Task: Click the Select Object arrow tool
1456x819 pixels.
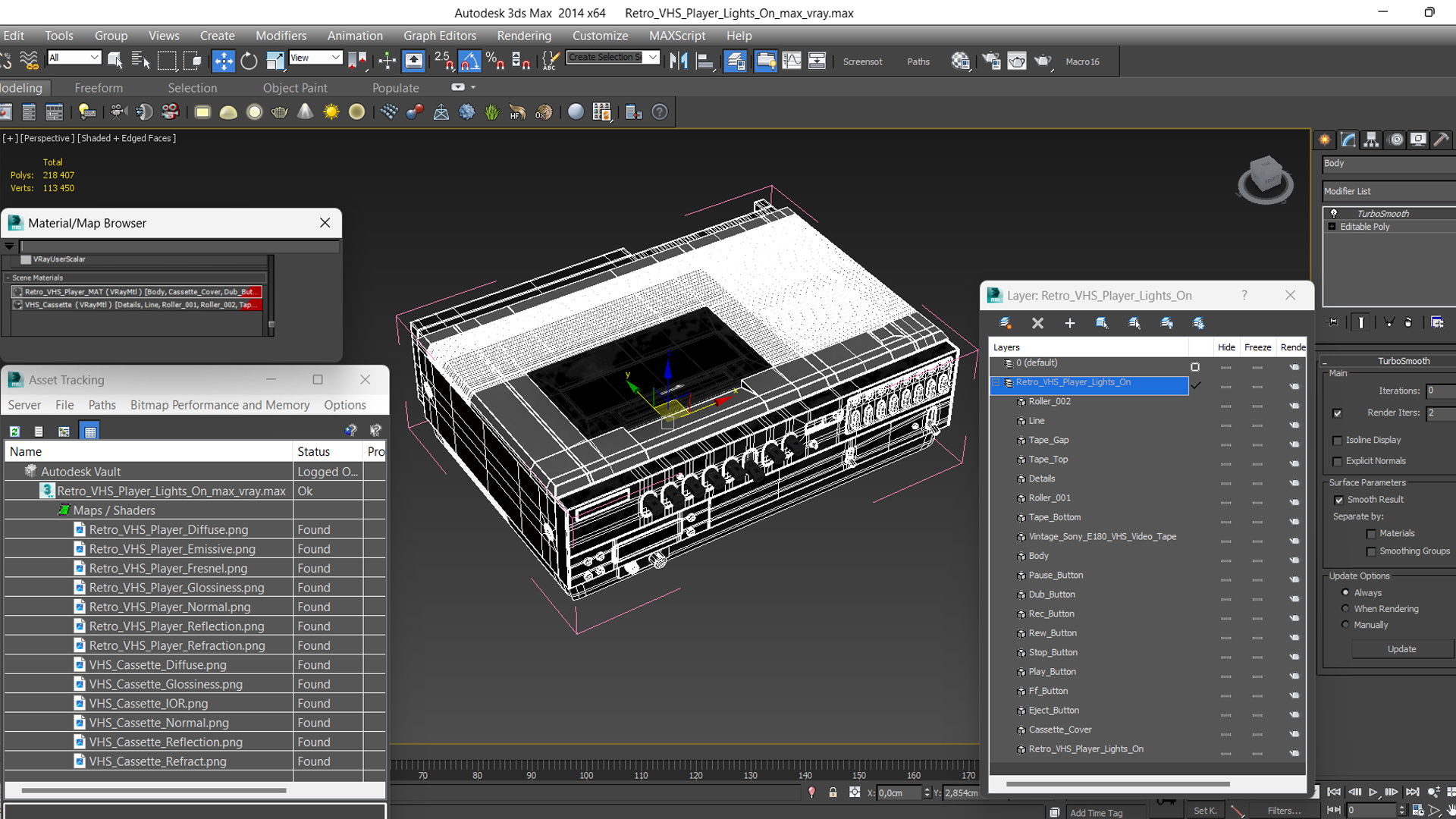Action: (115, 61)
